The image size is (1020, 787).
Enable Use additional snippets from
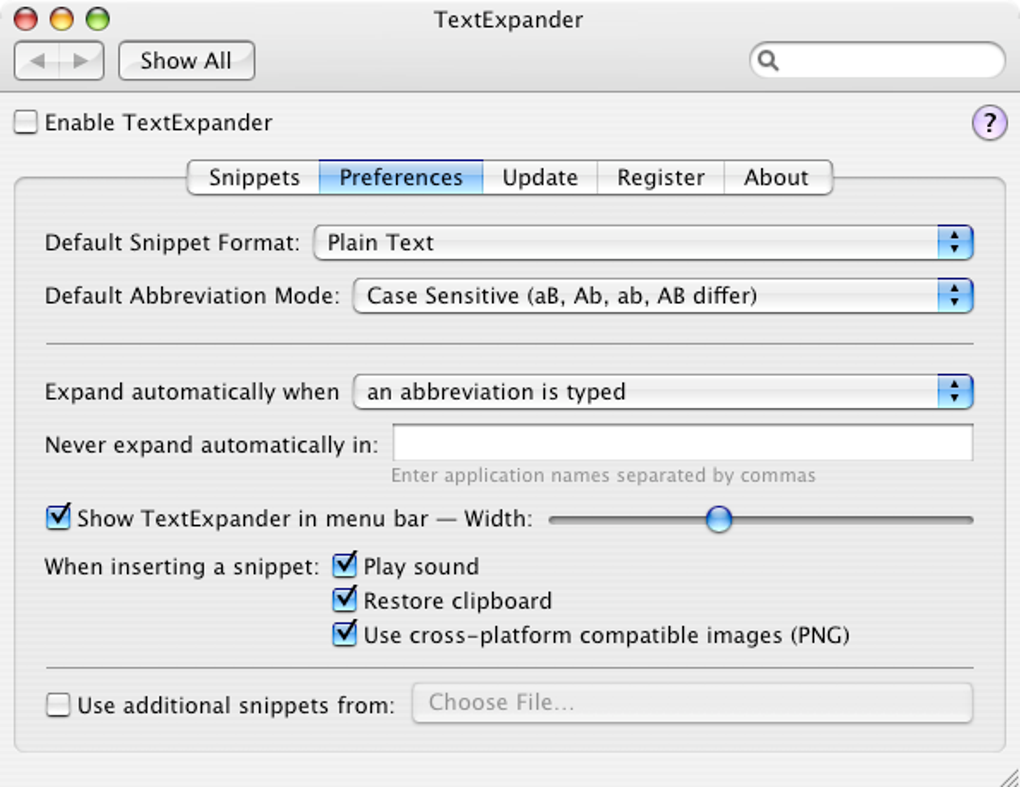point(60,705)
